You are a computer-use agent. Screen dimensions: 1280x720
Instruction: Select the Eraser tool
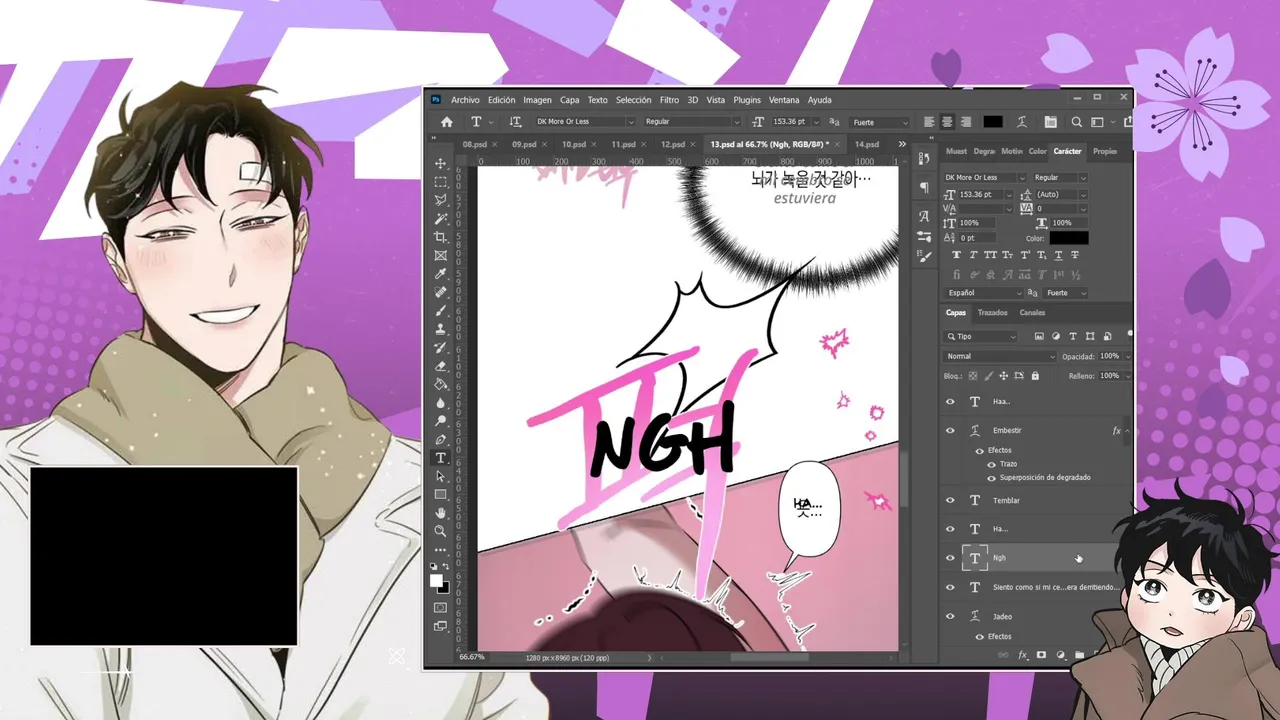440,366
